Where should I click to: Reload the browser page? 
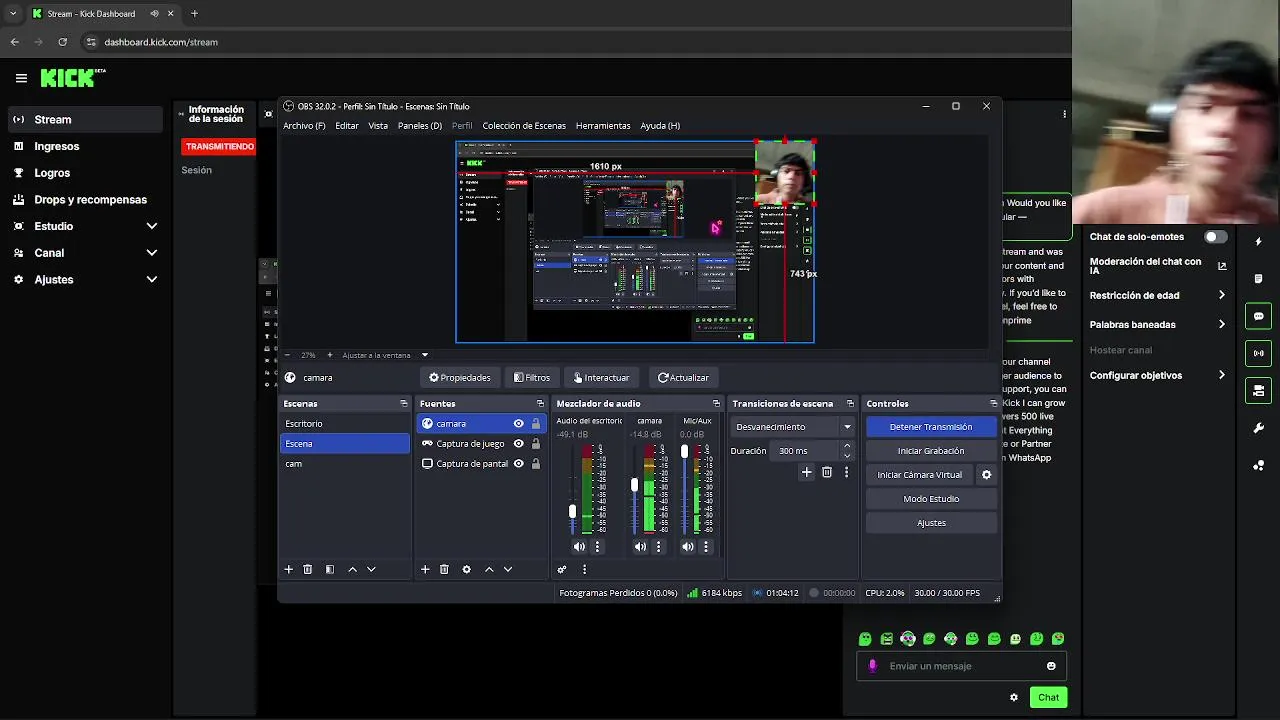pos(63,42)
